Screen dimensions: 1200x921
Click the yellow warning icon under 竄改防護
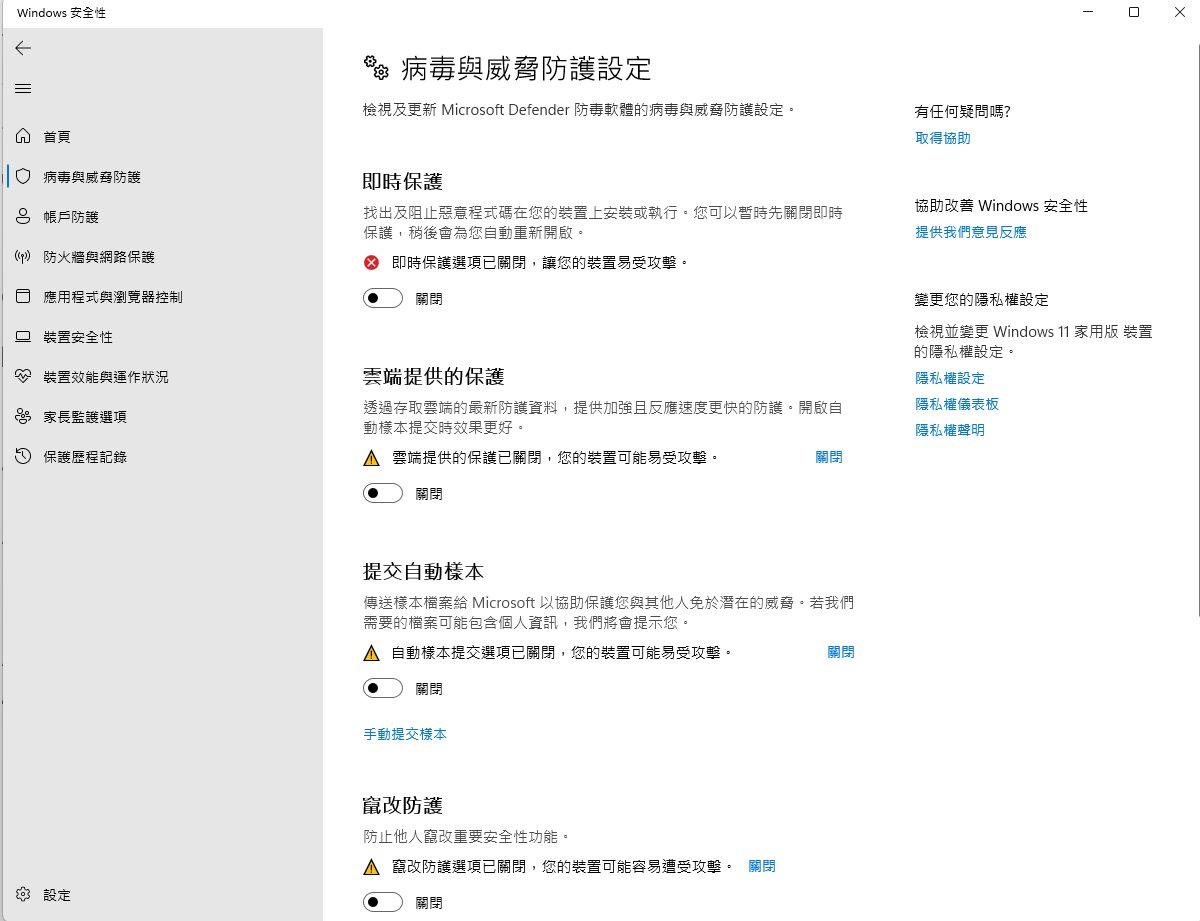pos(371,867)
